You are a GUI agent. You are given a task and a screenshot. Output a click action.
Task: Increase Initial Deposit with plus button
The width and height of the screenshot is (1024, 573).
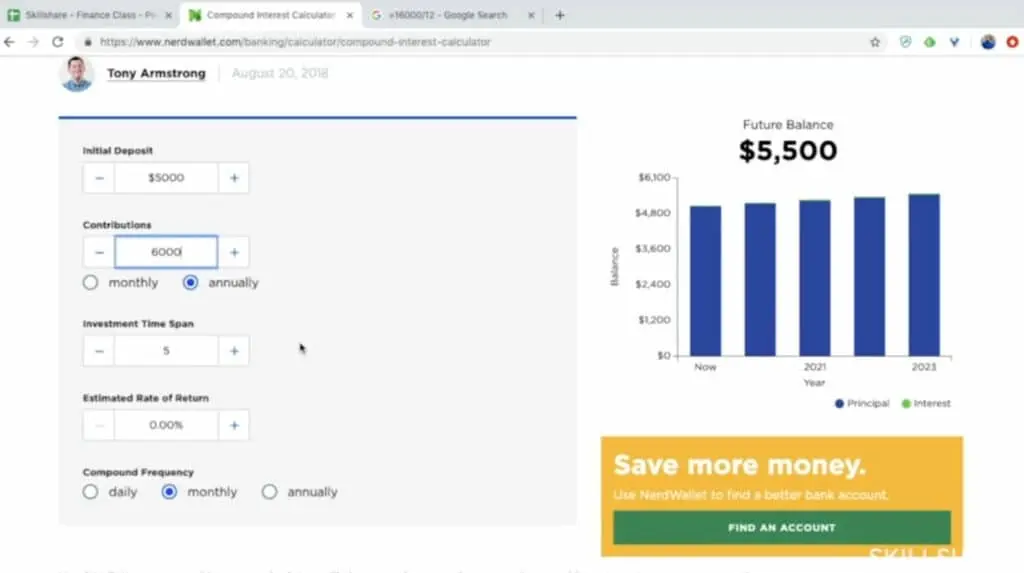click(234, 178)
